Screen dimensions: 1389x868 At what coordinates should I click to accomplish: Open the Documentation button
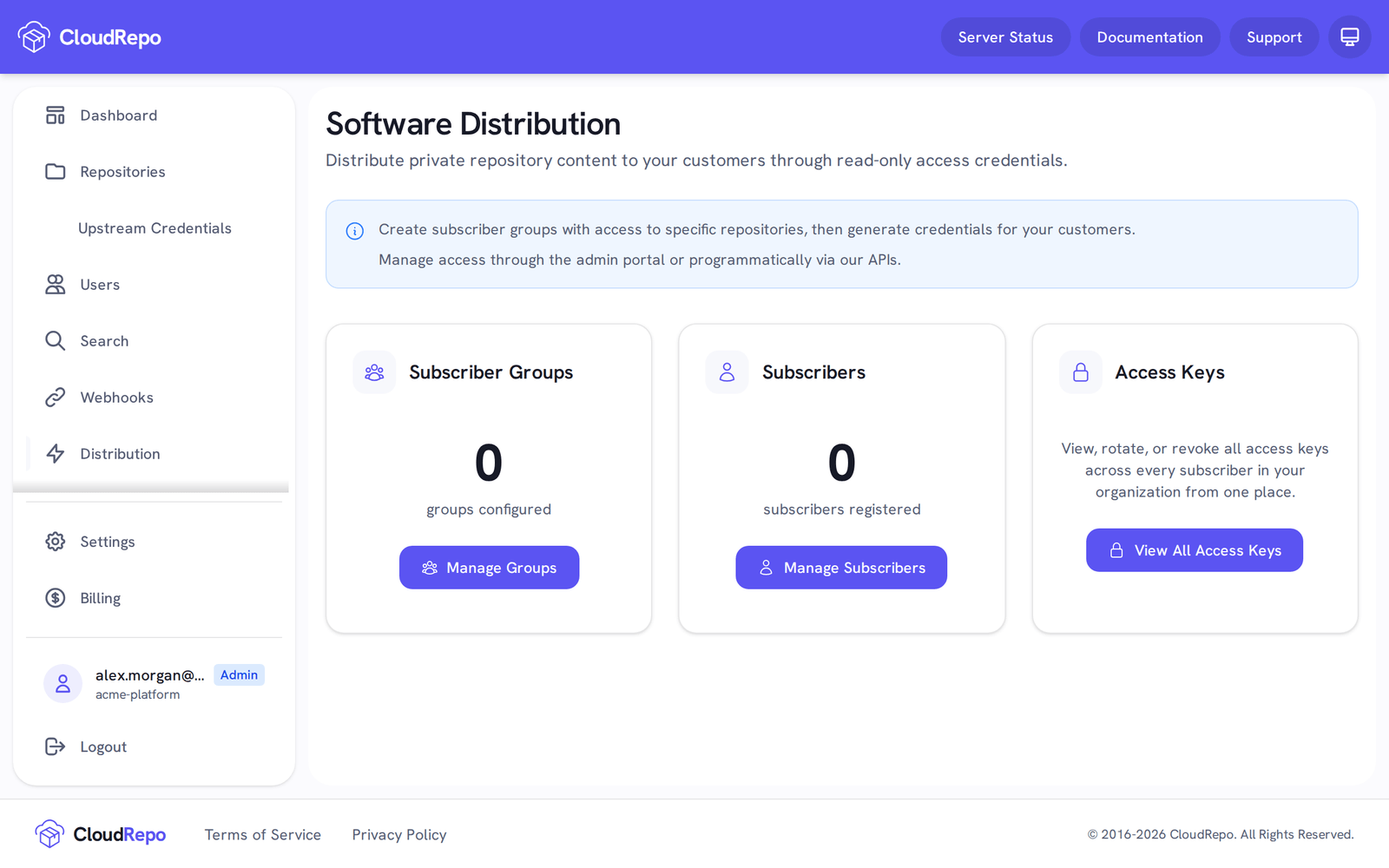(1149, 37)
